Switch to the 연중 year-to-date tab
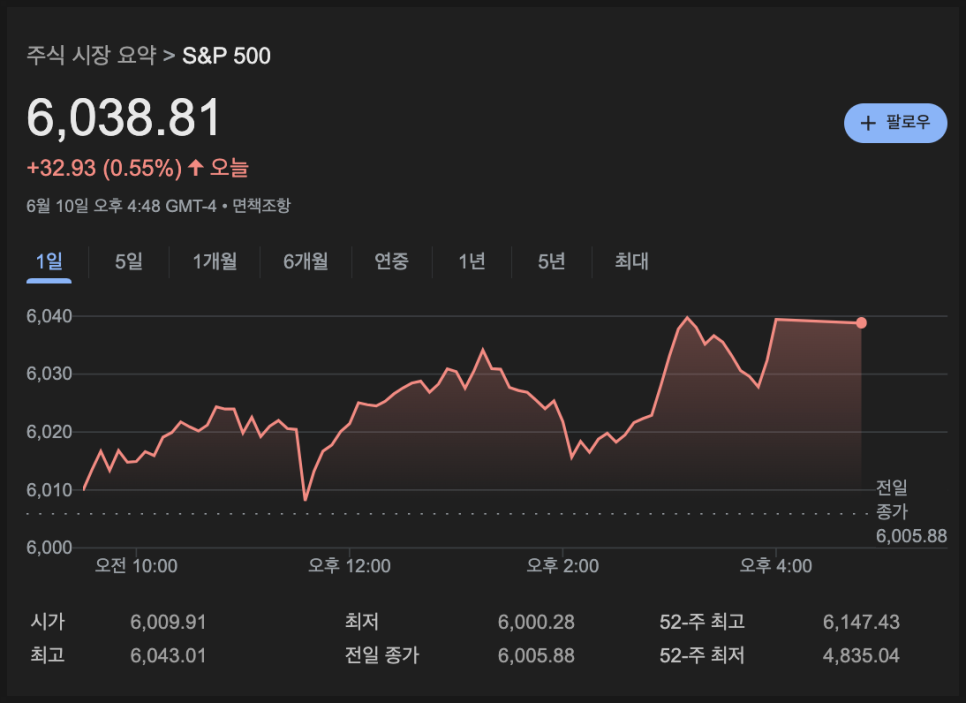Viewport: 966px width, 703px height. (x=391, y=262)
